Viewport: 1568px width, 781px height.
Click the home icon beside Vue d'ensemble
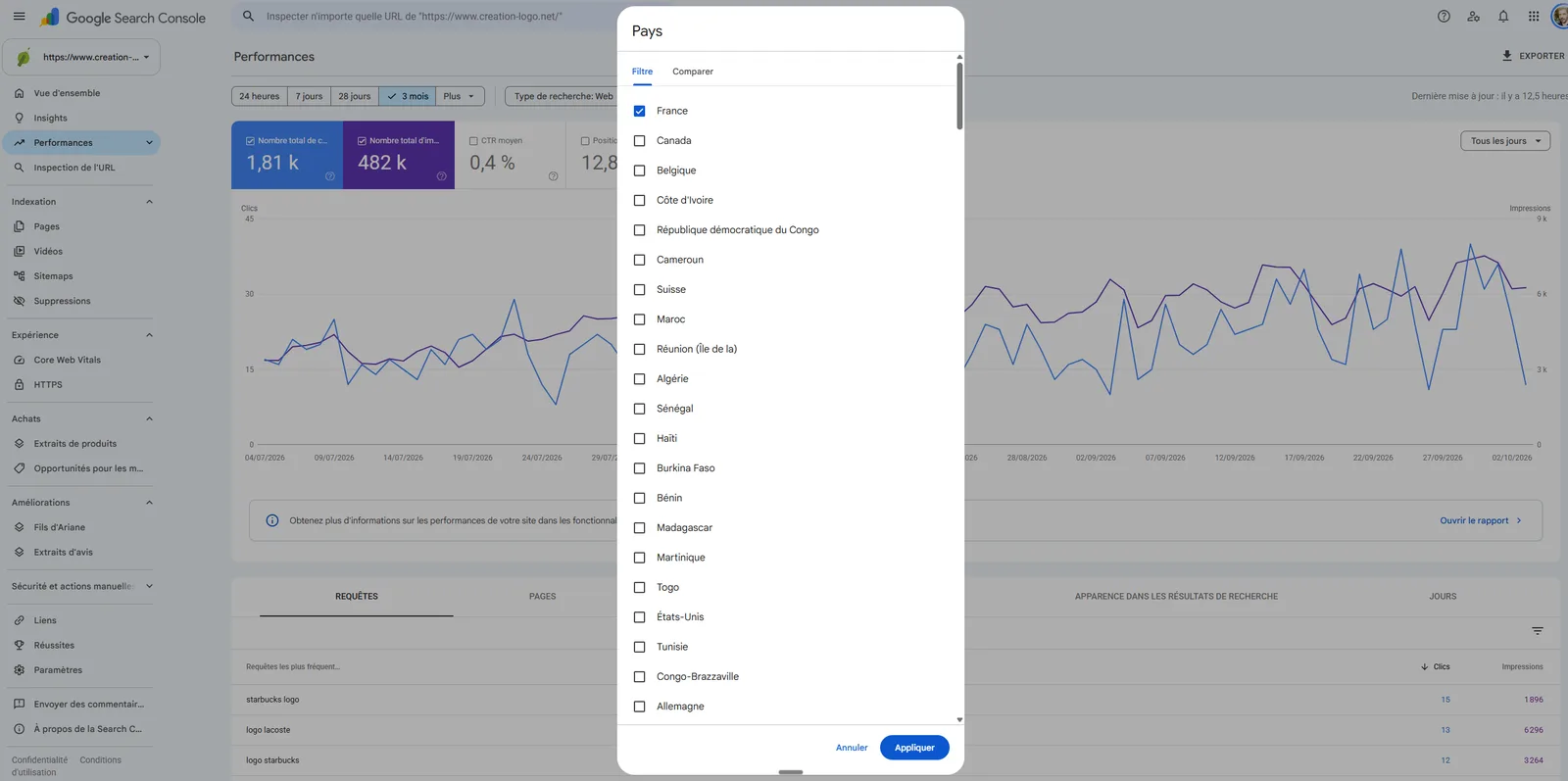click(19, 93)
